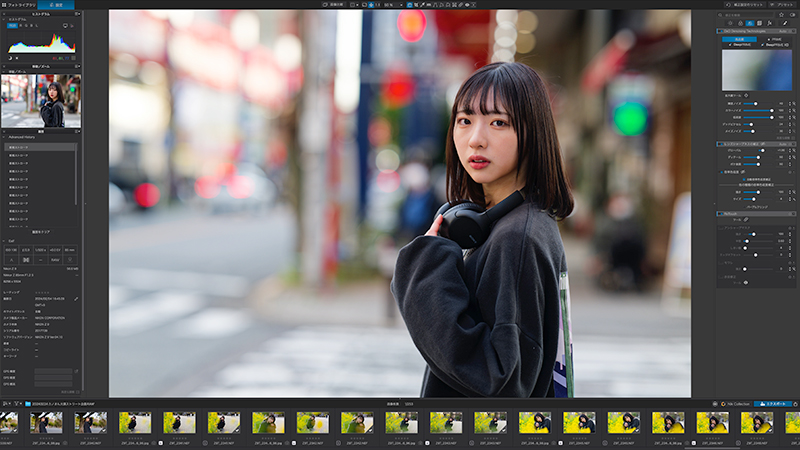This screenshot has width=800, height=450.
Task: Click the blue folder icon in filmstrip path
Action: click(x=28, y=404)
